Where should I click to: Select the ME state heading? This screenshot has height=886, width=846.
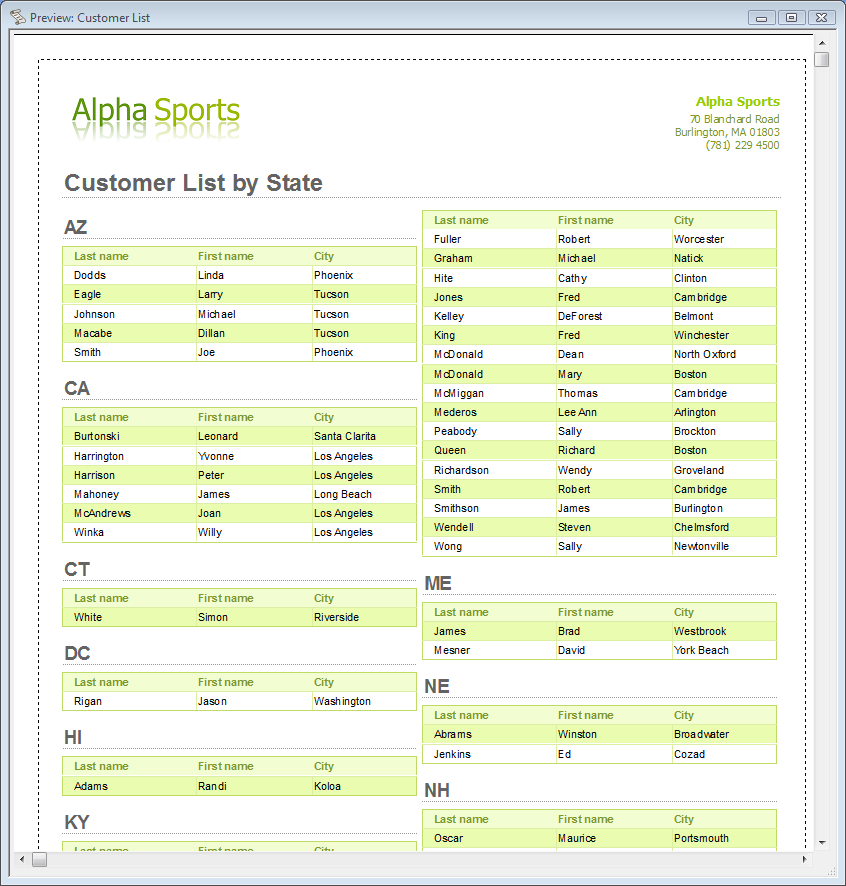pyautogui.click(x=438, y=583)
